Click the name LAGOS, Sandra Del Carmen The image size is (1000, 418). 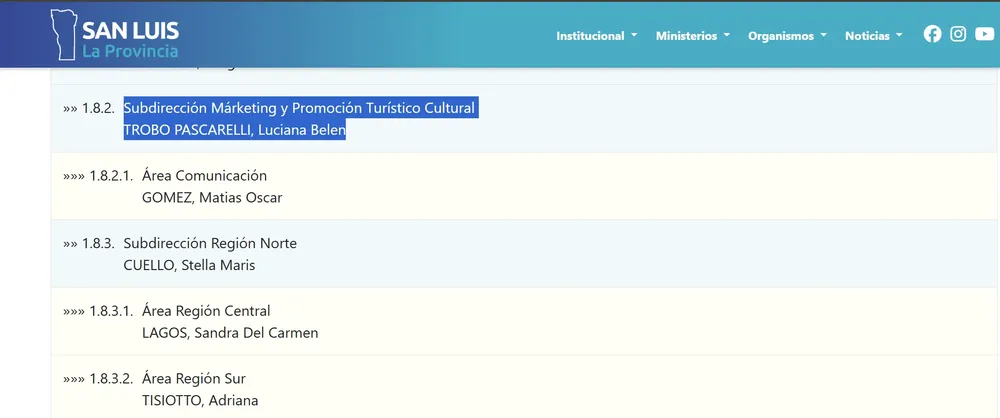[x=230, y=333]
